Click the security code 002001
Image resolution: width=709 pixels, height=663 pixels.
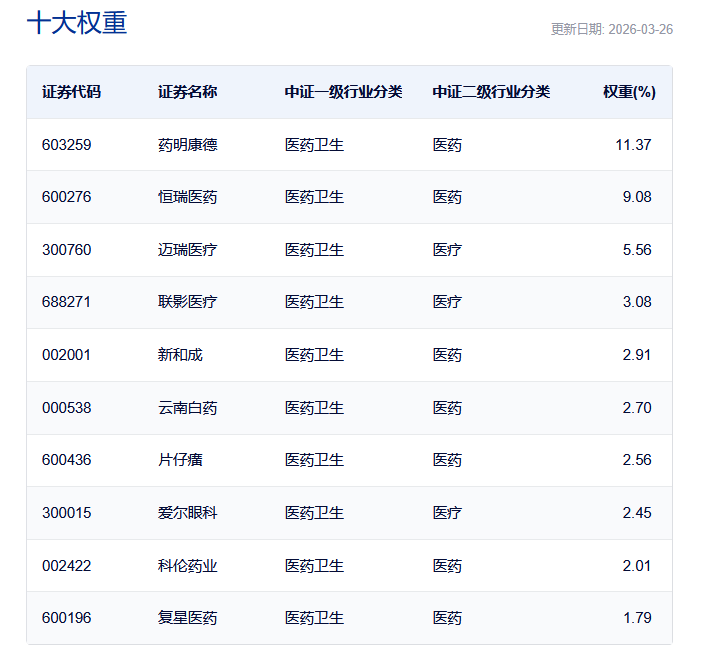(67, 355)
